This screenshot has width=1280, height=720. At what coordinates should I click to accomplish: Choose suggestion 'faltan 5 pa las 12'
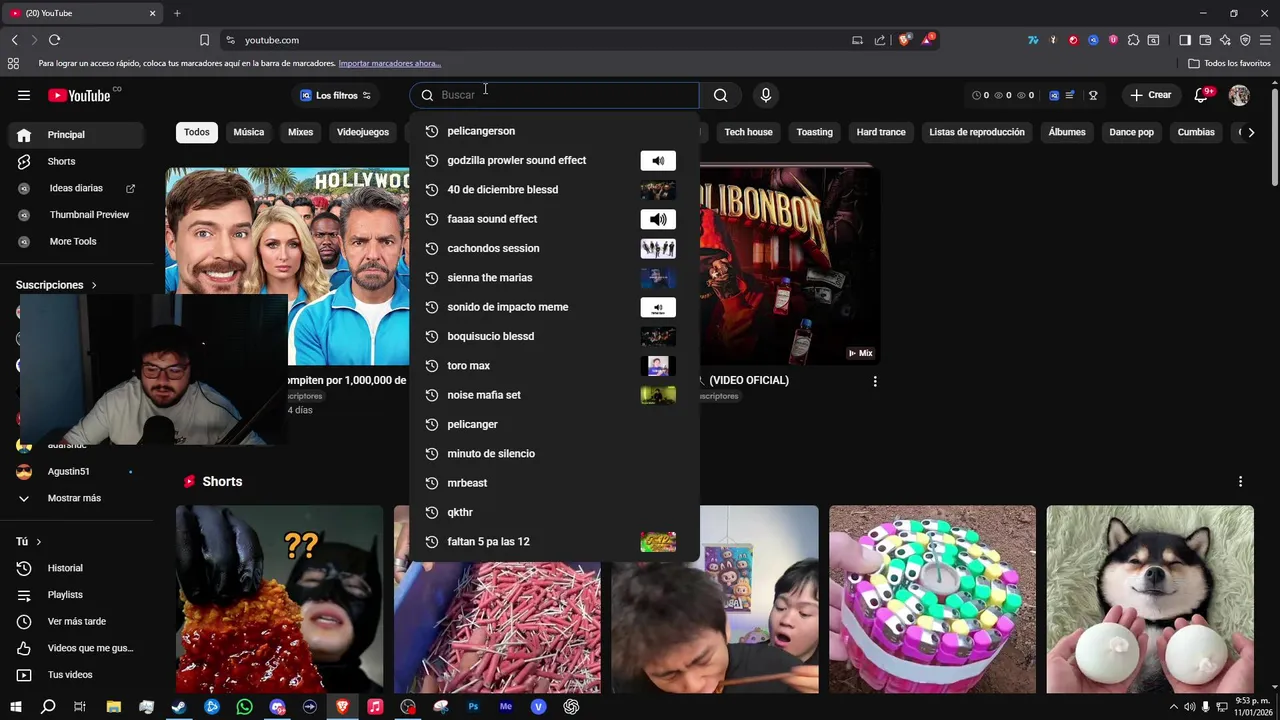click(x=554, y=541)
